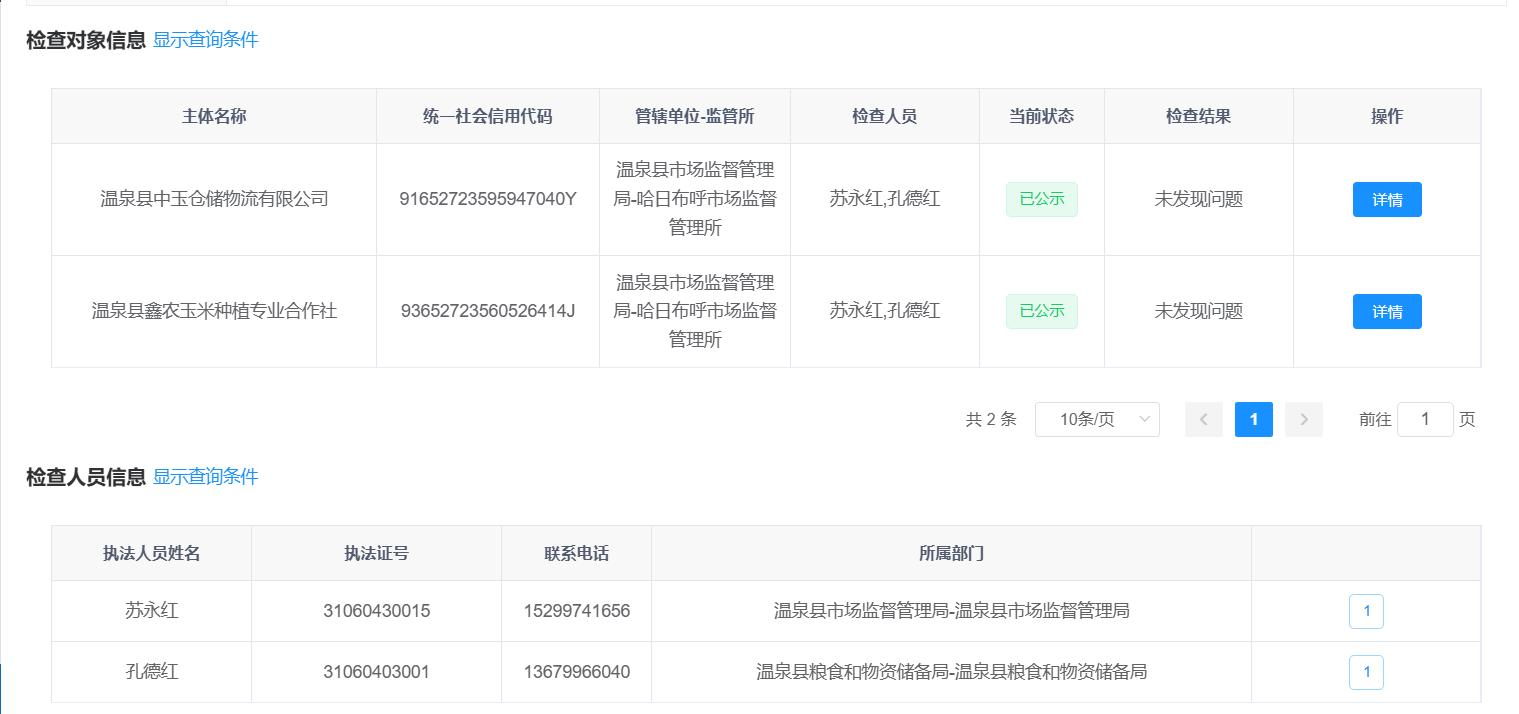
Task: Click the 1 button in 苏永红's row
Action: (x=1365, y=611)
